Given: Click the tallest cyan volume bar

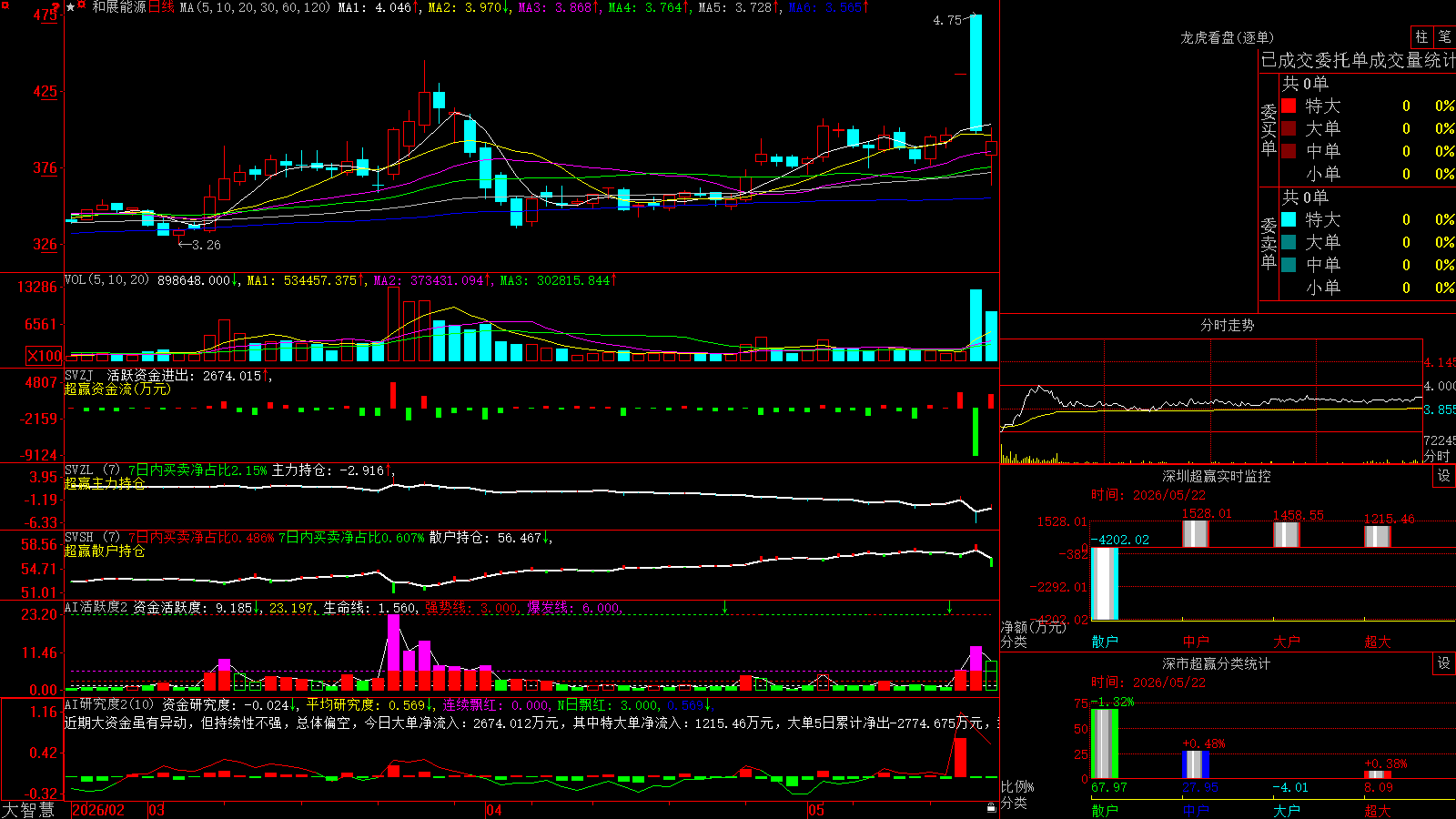Looking at the screenshot, I should coord(976,326).
